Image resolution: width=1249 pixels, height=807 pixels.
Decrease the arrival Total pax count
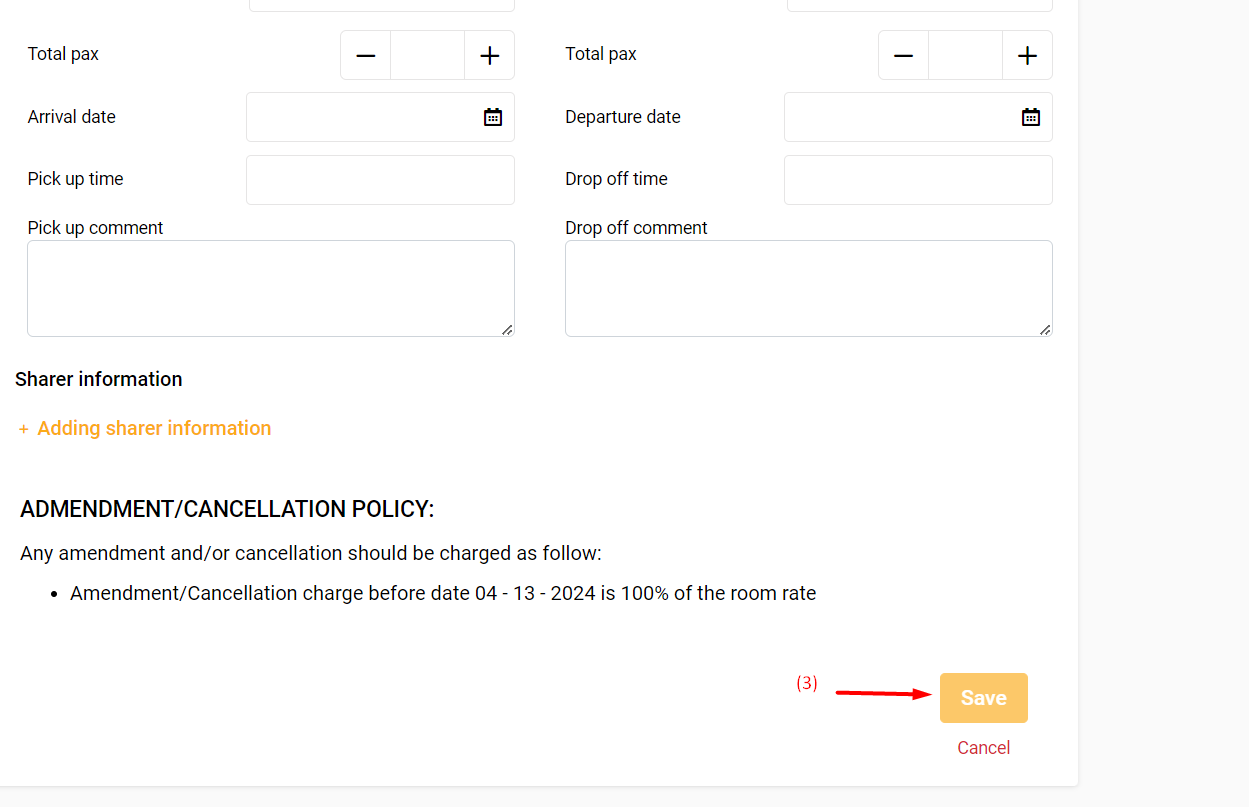click(366, 56)
